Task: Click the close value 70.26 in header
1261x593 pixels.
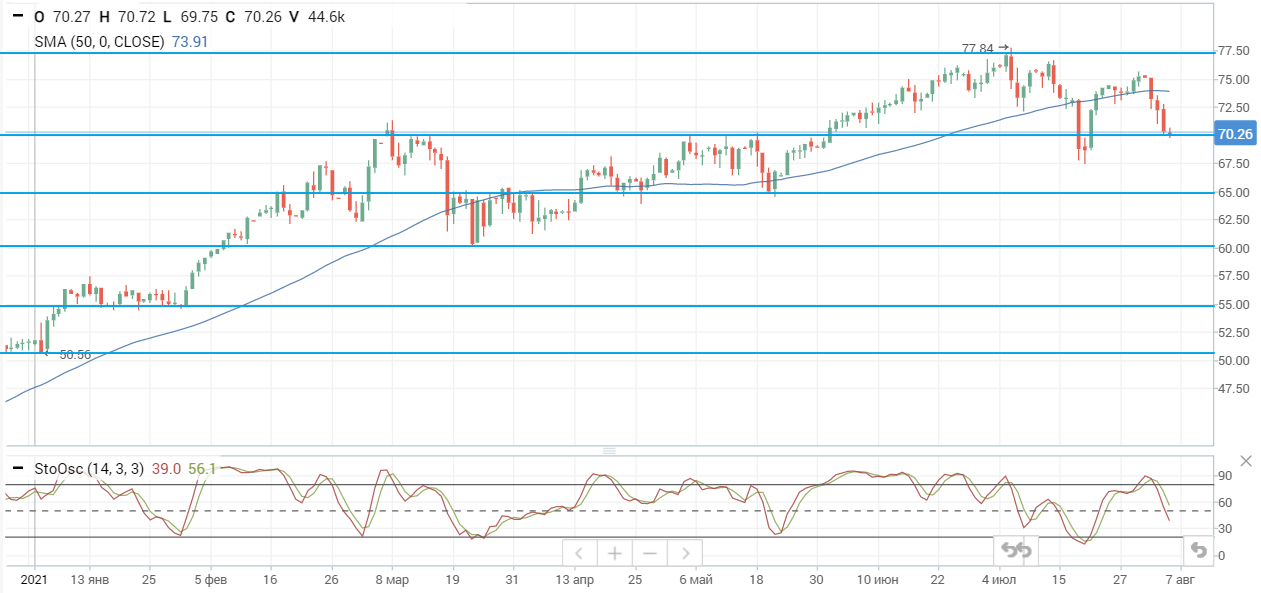Action: tap(265, 17)
